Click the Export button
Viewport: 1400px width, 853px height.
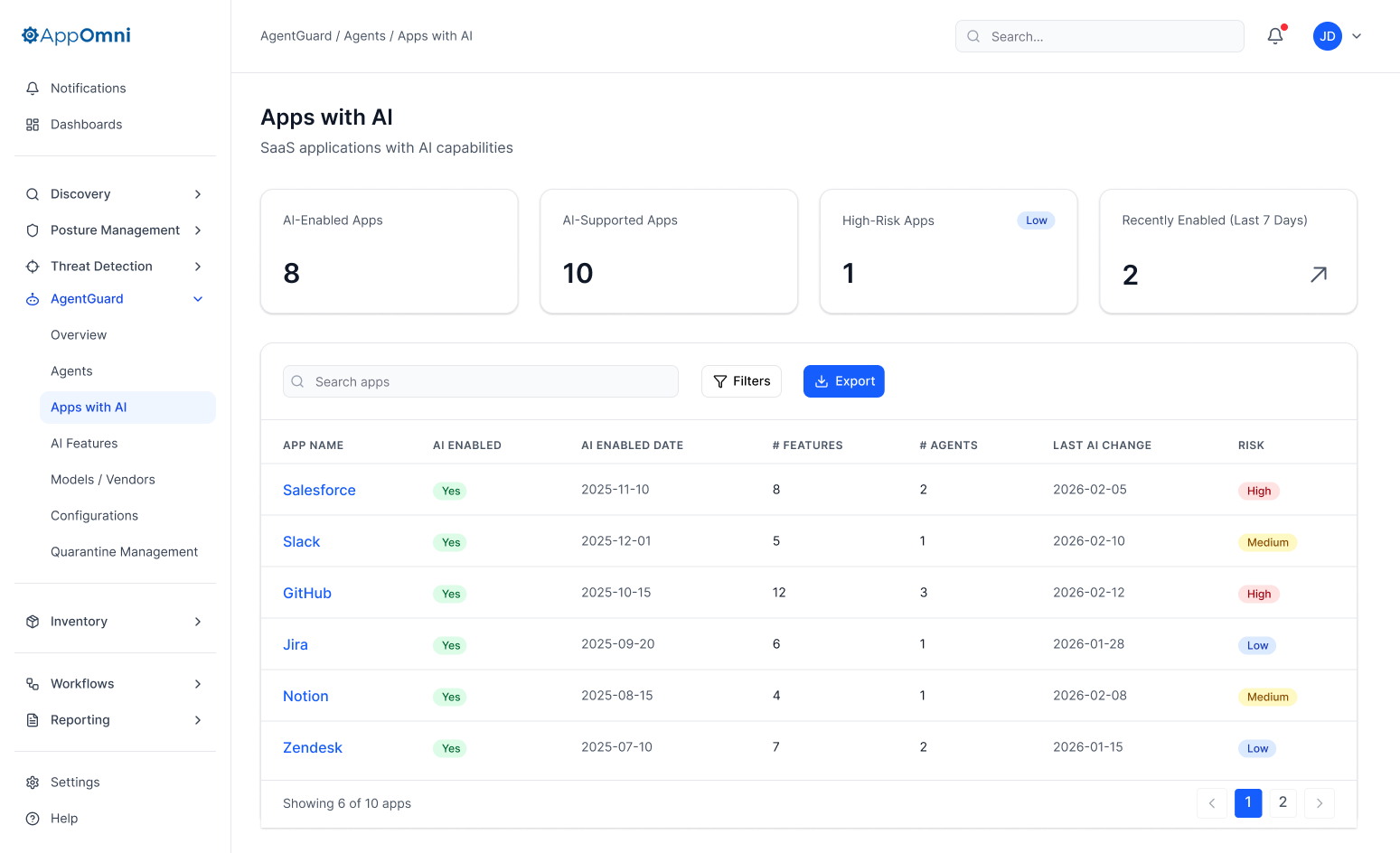point(843,380)
